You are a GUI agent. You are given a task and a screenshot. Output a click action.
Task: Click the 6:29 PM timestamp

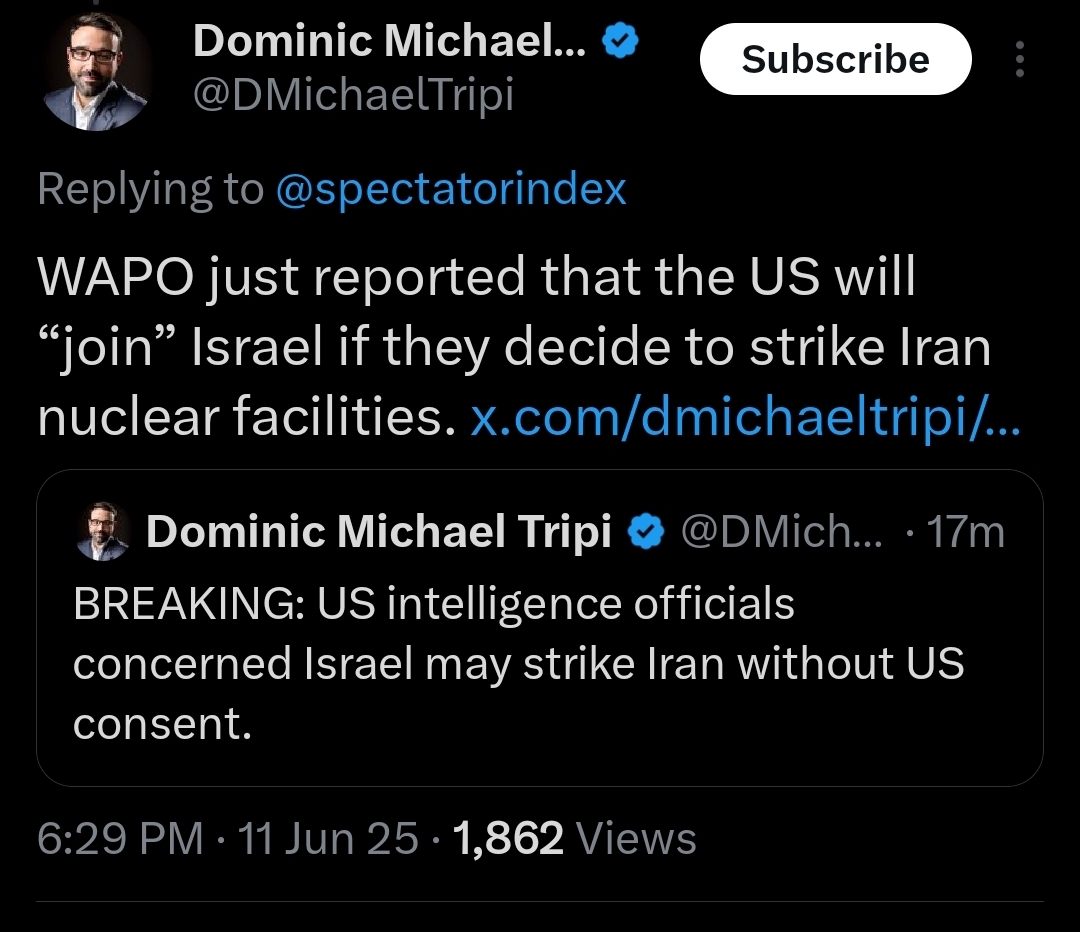pos(121,838)
